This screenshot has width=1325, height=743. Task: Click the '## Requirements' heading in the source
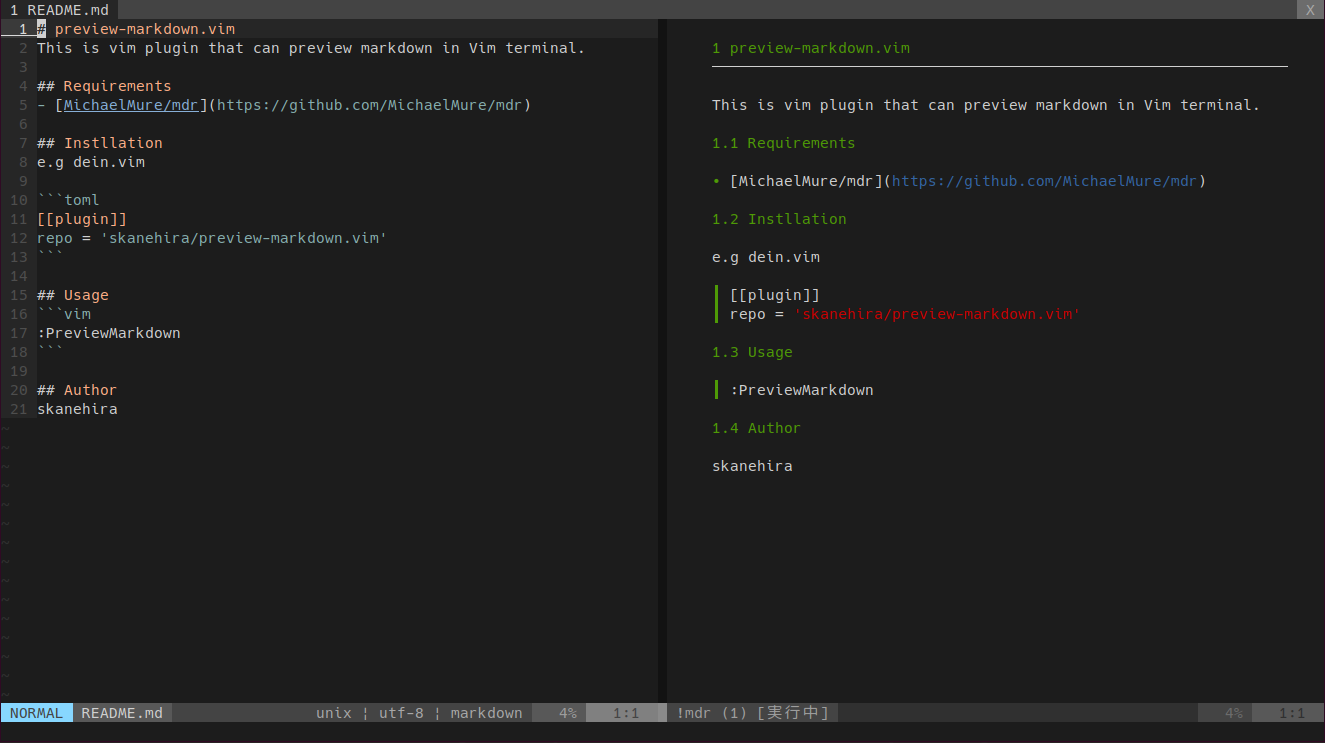tap(104, 86)
